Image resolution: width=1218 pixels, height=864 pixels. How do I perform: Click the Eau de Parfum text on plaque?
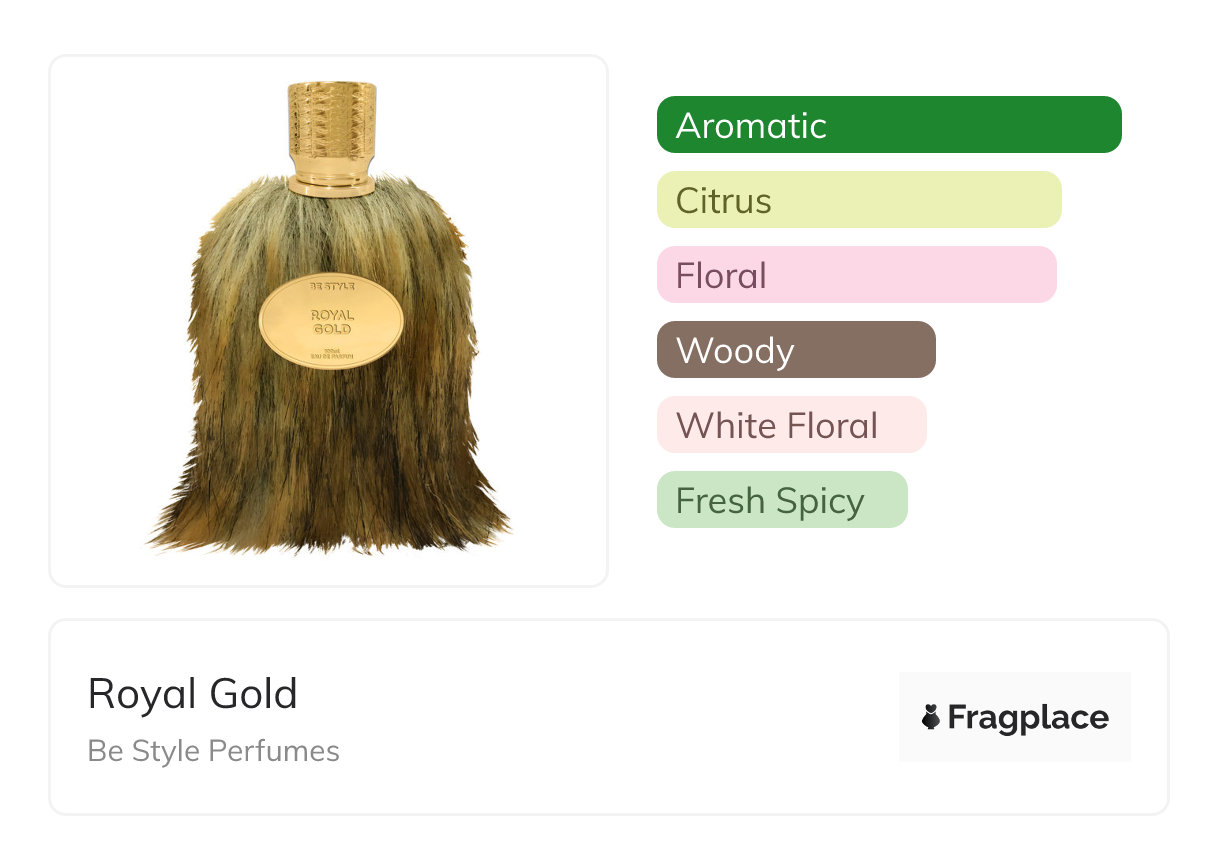pyautogui.click(x=331, y=359)
